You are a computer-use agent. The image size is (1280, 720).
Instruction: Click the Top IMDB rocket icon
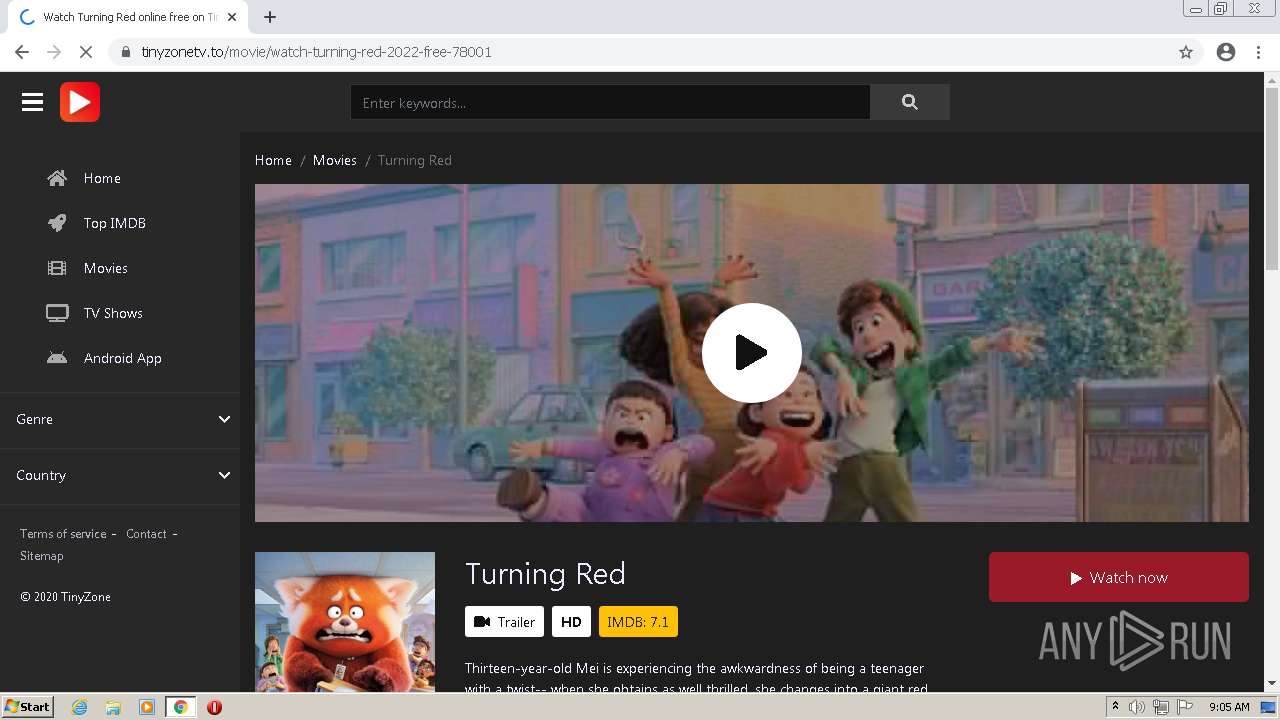click(57, 223)
